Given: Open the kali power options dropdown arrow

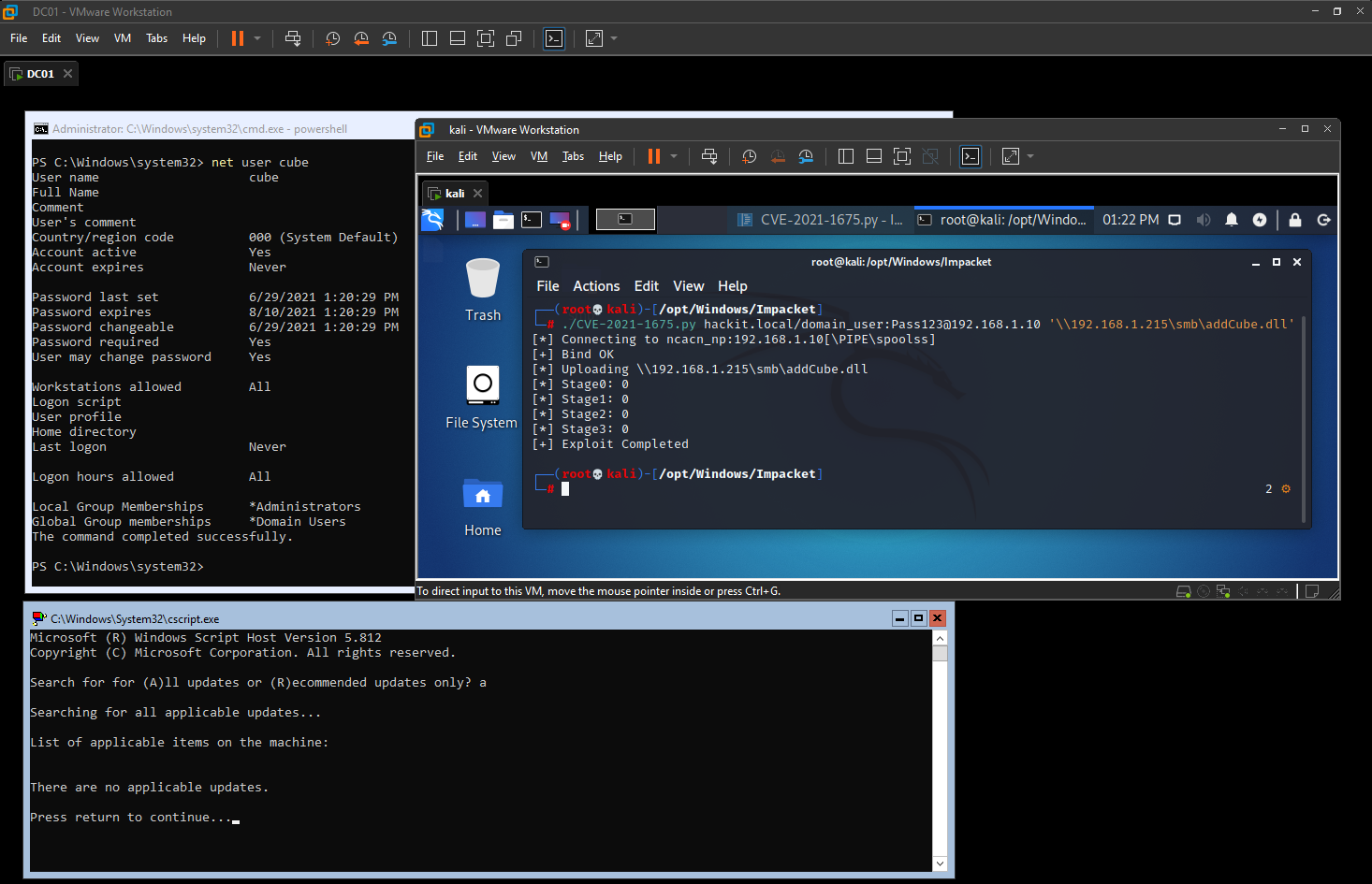Looking at the screenshot, I should tap(674, 156).
